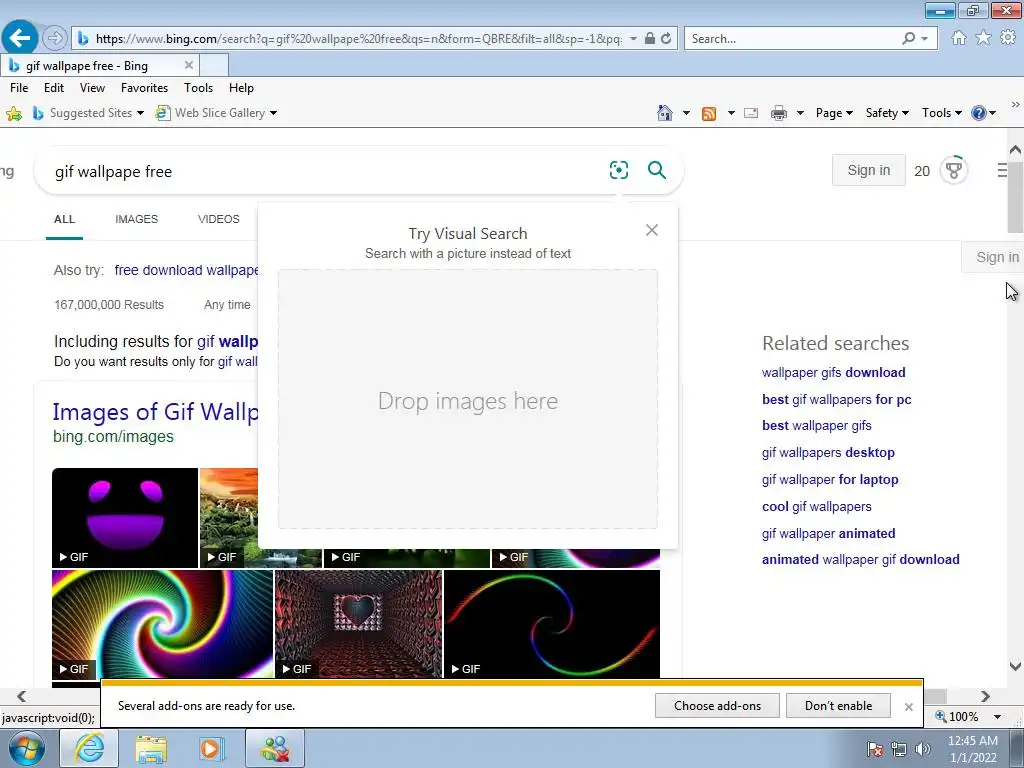
Task: Open the Windows Start button
Action: (x=27, y=748)
